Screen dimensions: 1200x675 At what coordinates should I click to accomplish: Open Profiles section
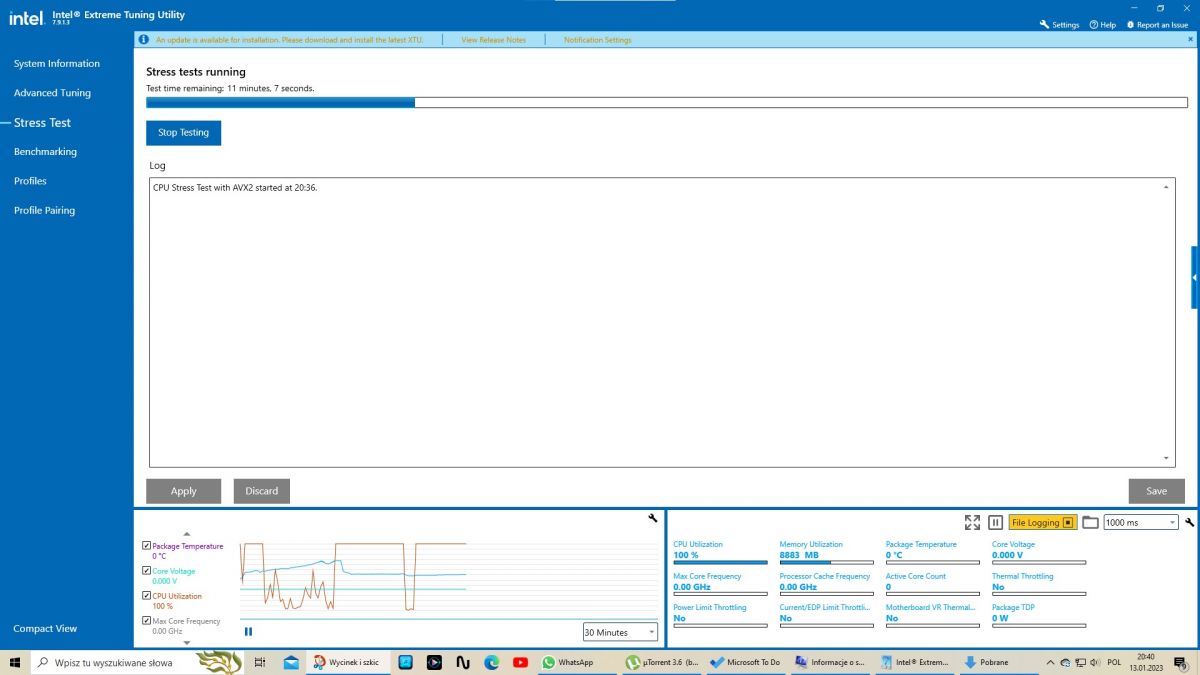[x=30, y=181]
